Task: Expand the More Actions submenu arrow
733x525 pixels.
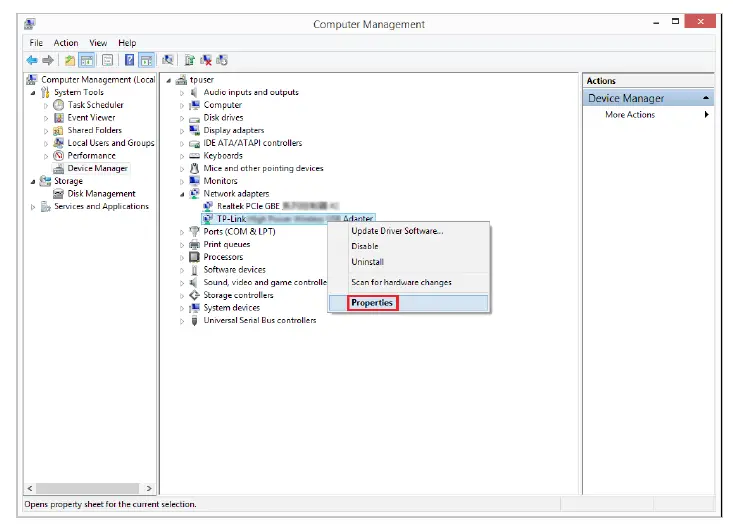Action: 706,115
